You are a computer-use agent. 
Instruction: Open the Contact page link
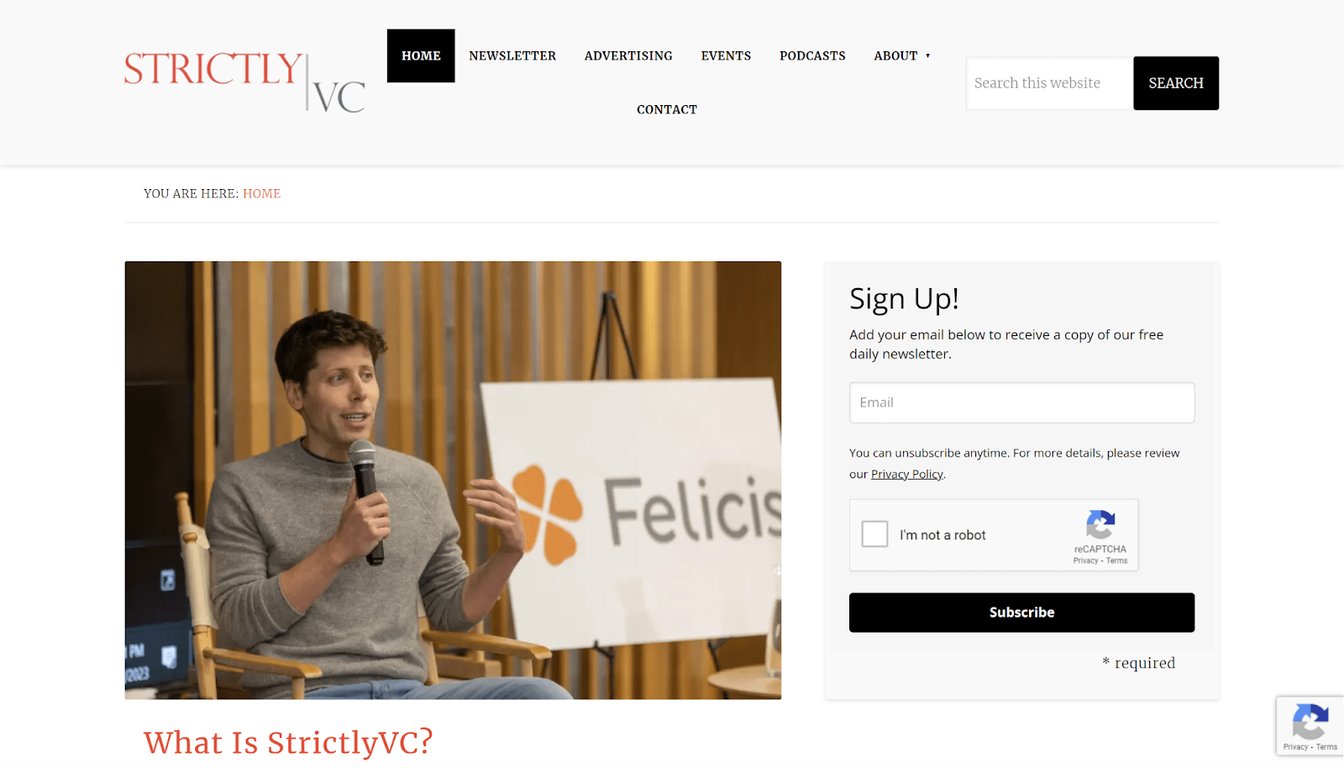click(x=667, y=110)
